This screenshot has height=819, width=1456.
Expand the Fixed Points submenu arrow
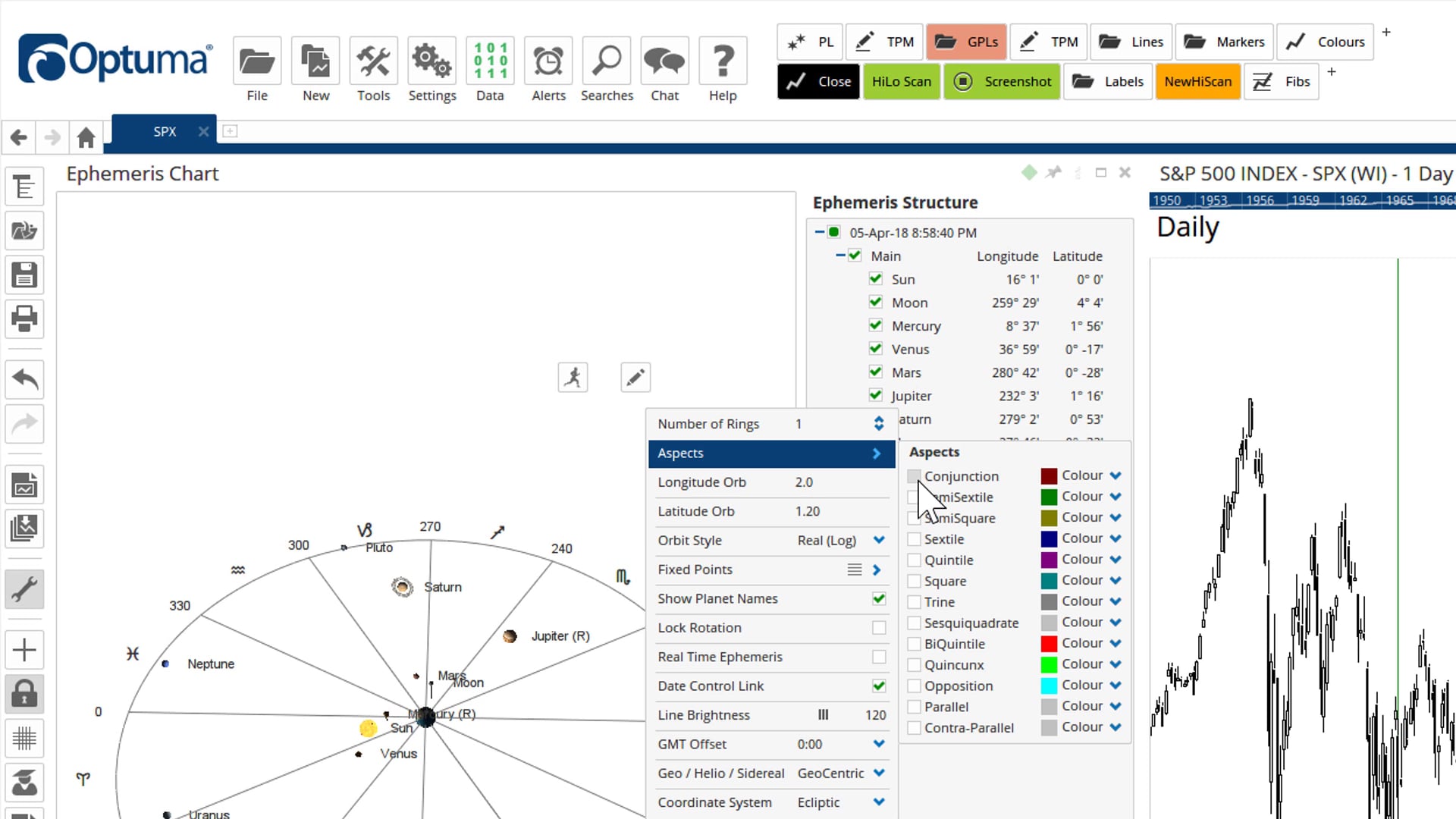coord(877,570)
